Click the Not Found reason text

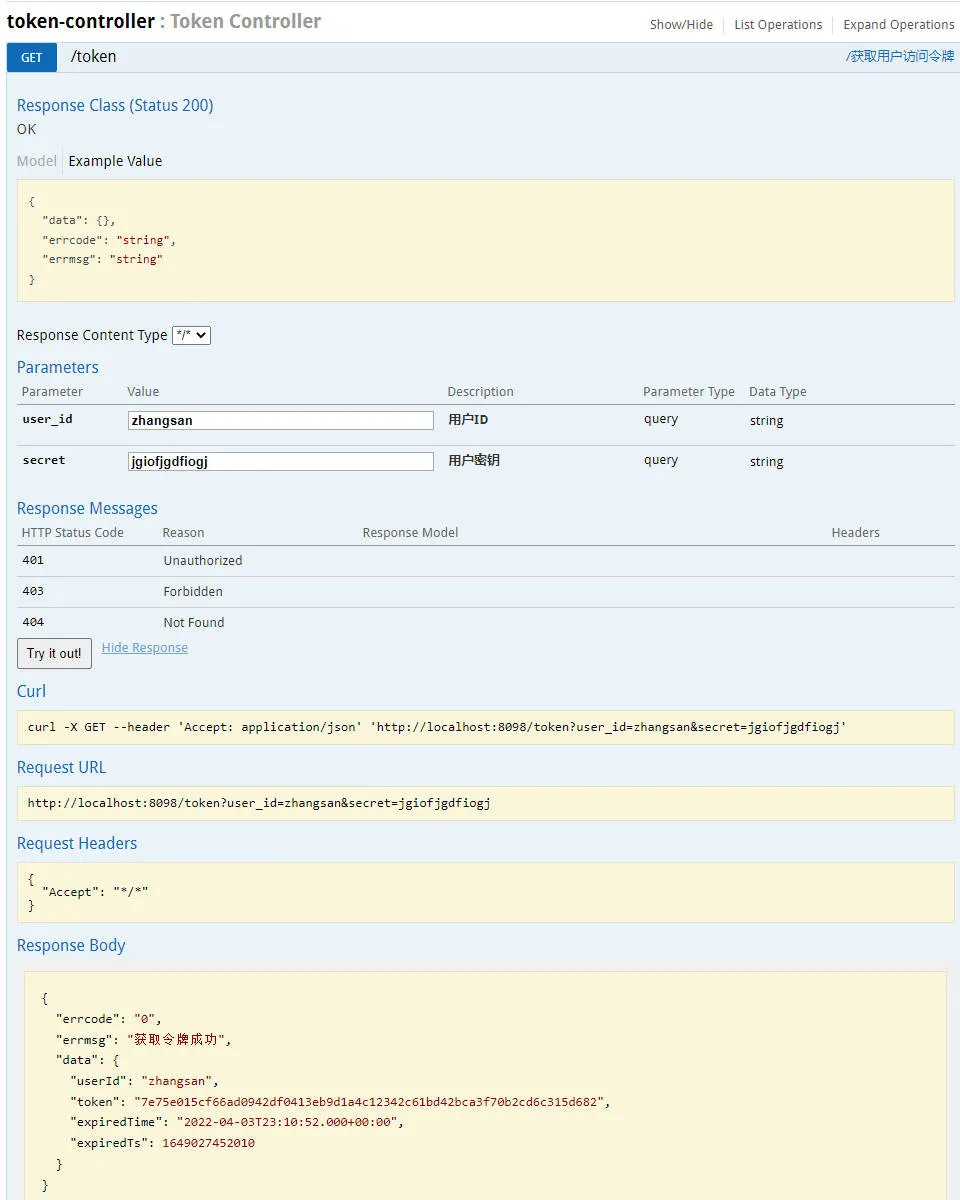(194, 623)
